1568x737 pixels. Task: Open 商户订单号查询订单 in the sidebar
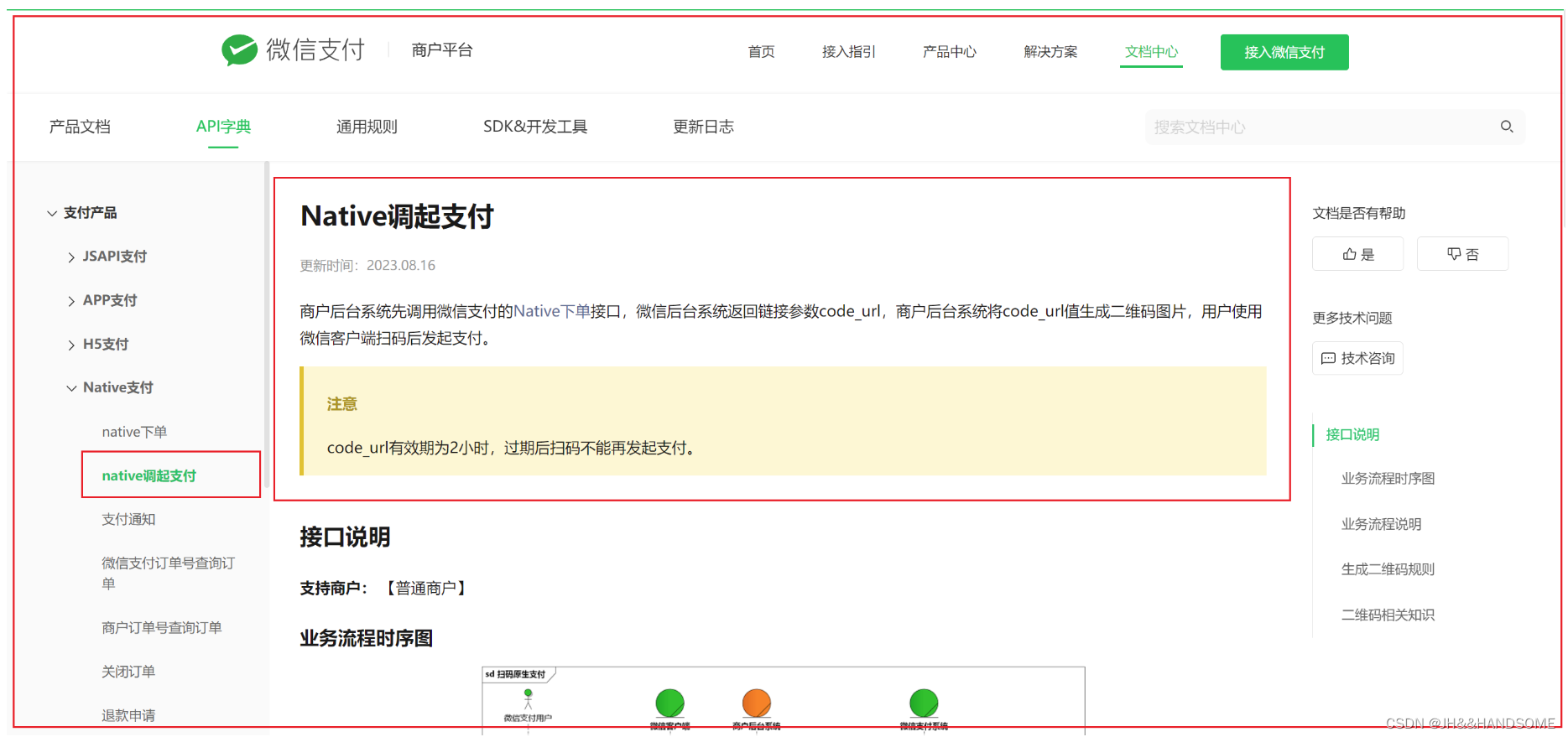[x=161, y=628]
